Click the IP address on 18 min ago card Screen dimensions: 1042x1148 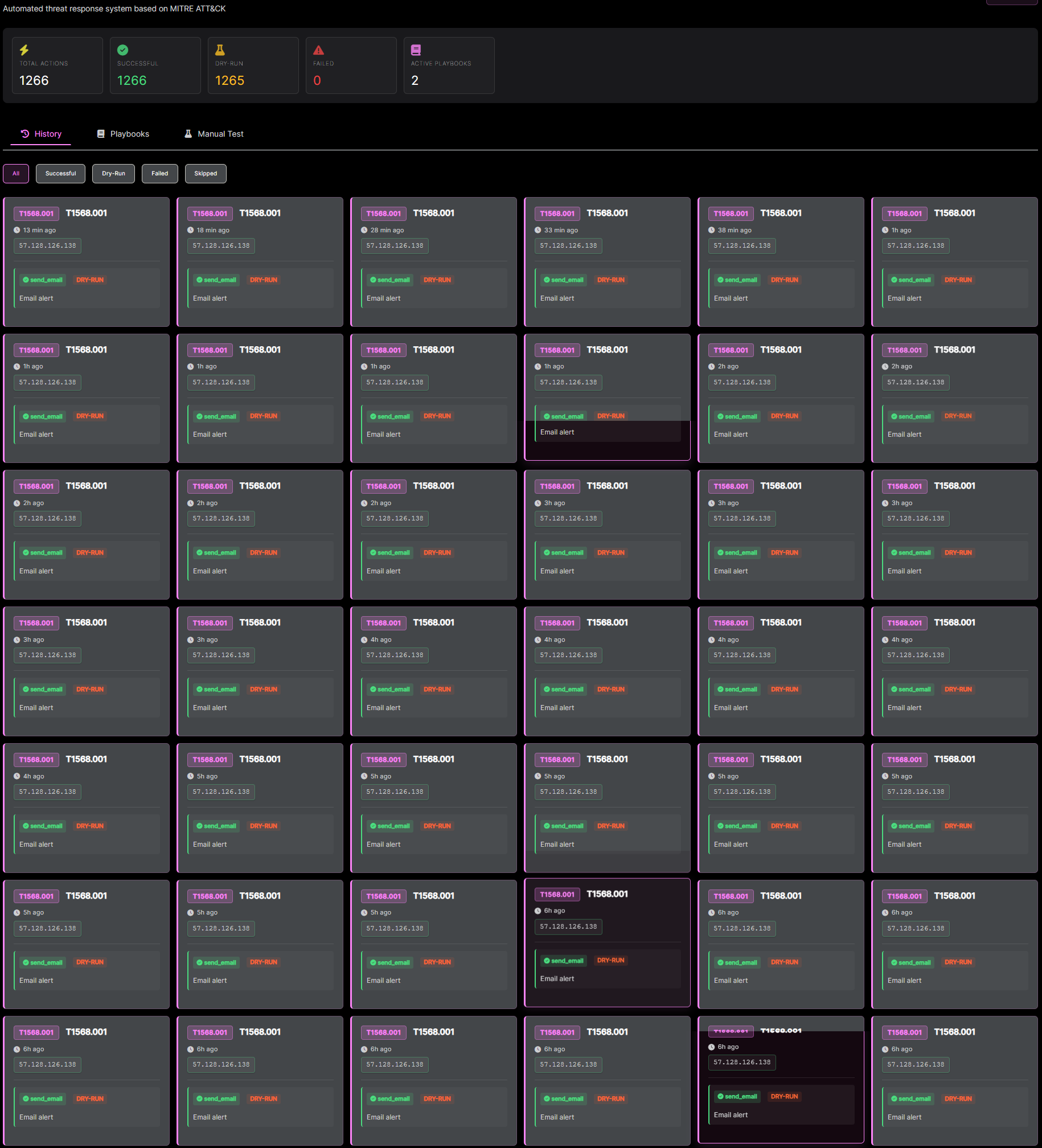[221, 246]
